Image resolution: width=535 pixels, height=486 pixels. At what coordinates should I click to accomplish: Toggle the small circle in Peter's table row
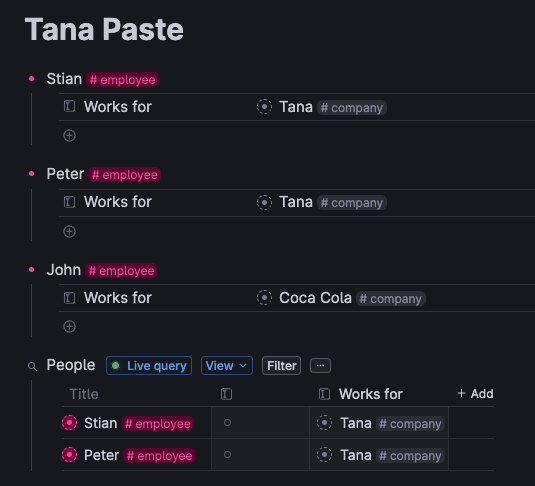227,455
